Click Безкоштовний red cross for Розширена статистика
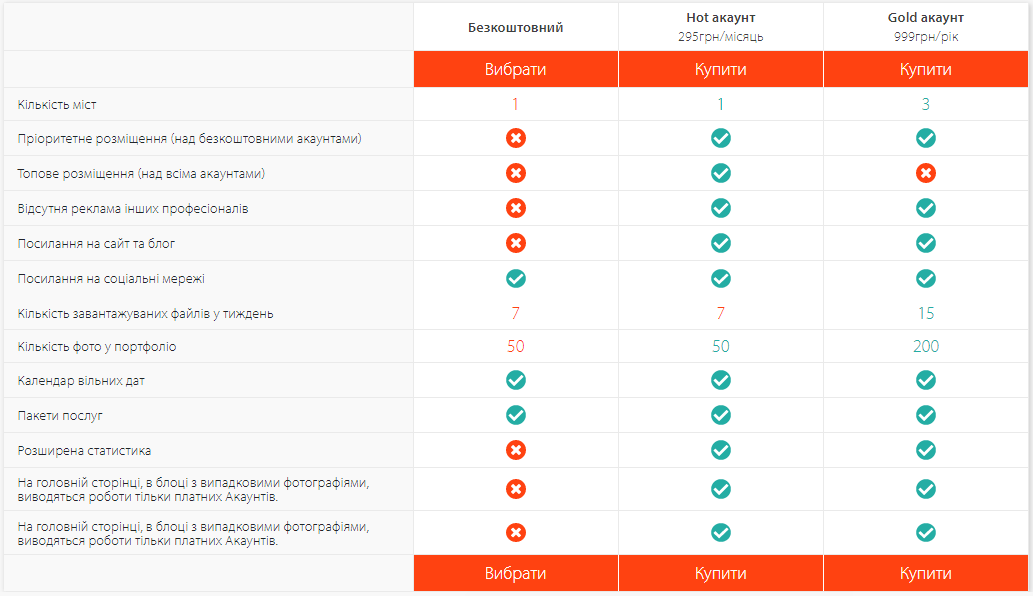 516,450
